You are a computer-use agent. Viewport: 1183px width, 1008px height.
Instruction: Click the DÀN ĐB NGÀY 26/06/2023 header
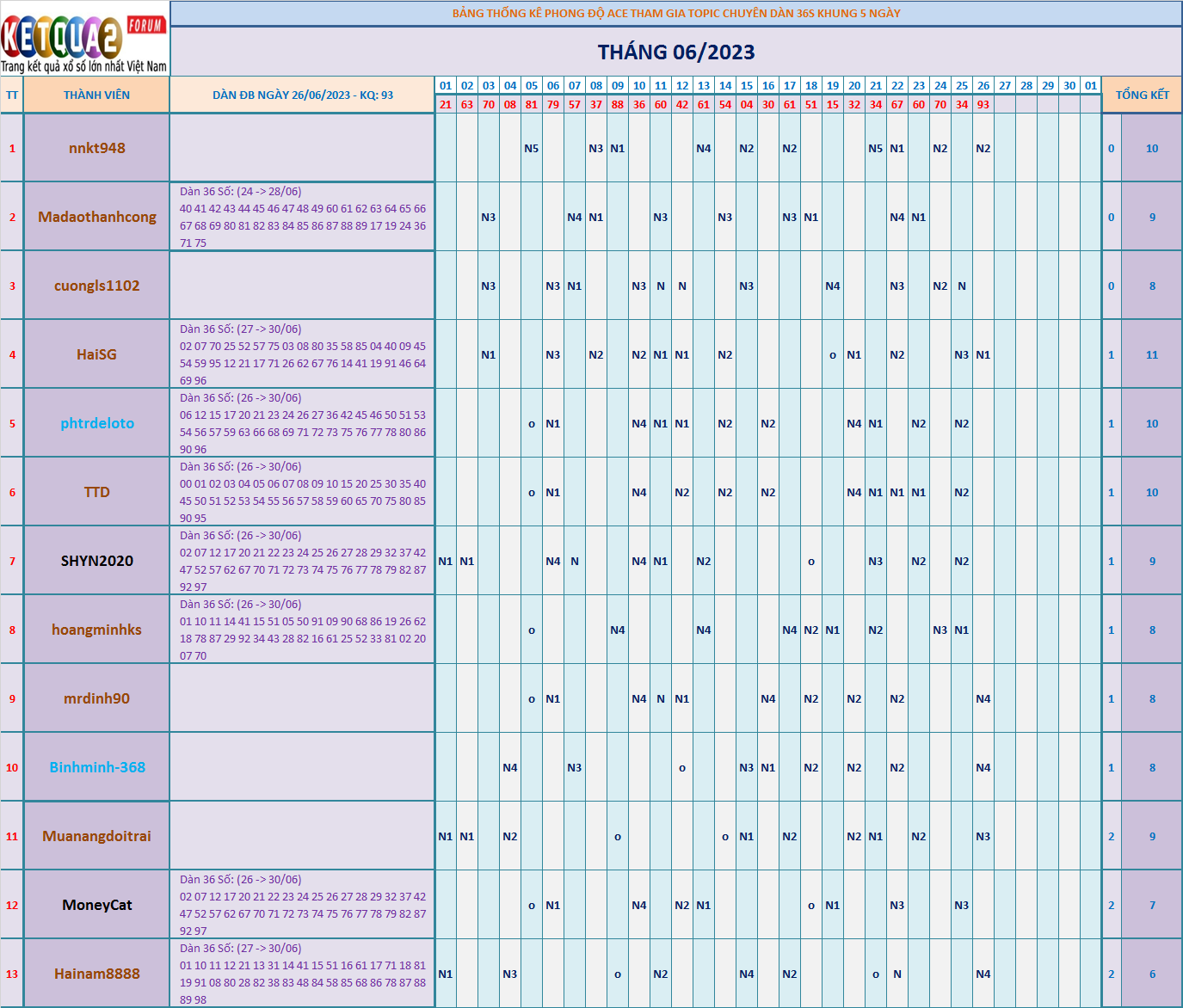pos(302,95)
